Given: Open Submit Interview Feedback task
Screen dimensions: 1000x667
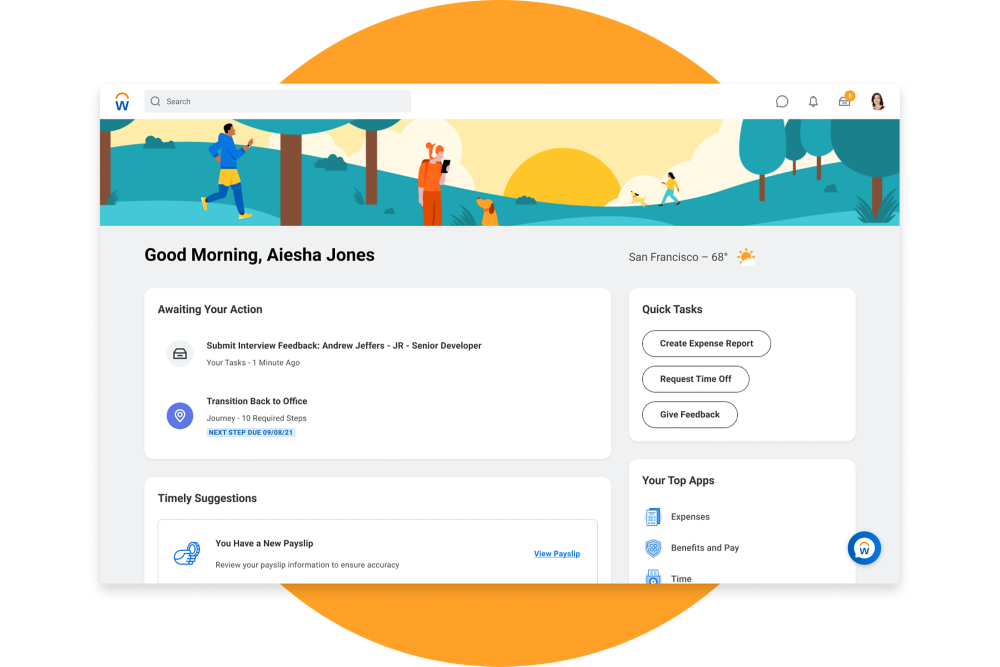Looking at the screenshot, I should tap(343, 346).
